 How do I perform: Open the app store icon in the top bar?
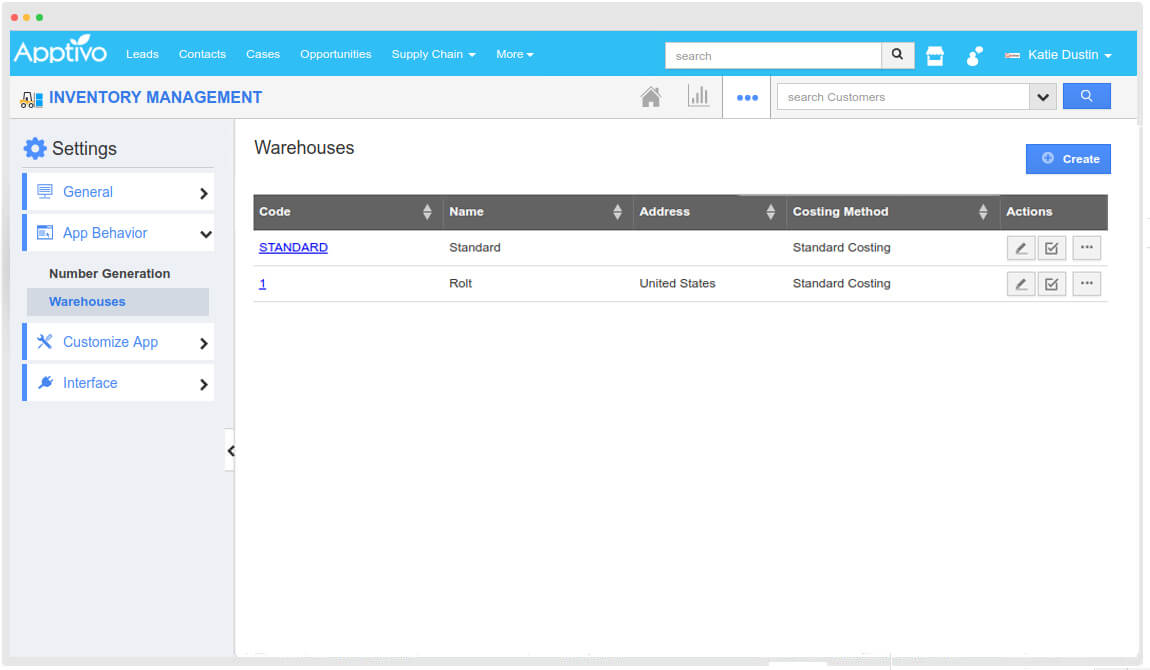(934, 55)
